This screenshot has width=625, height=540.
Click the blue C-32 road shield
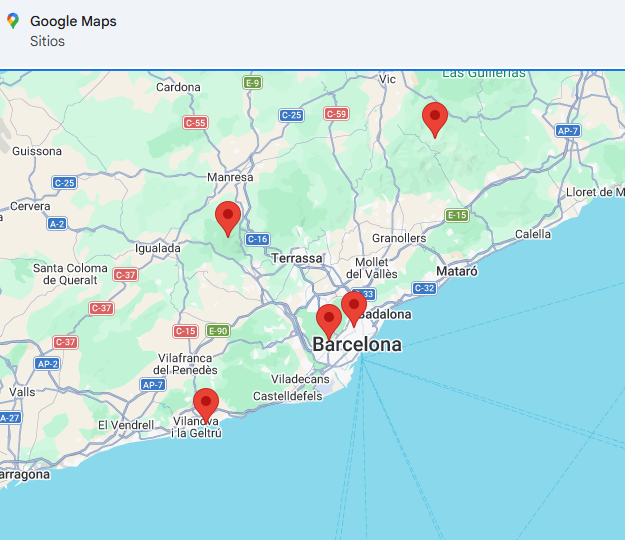[424, 288]
